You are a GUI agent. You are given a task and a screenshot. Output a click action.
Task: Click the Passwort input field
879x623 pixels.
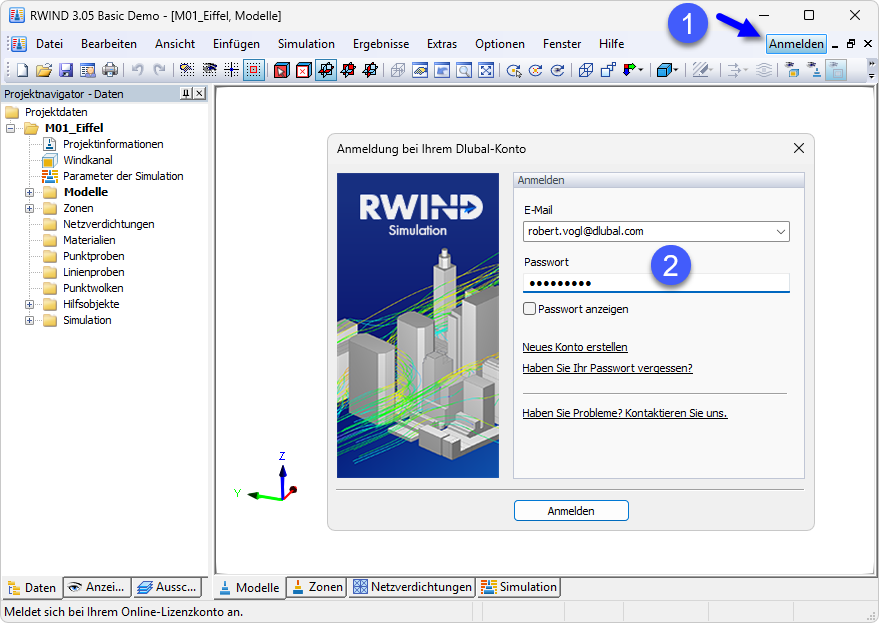656,283
